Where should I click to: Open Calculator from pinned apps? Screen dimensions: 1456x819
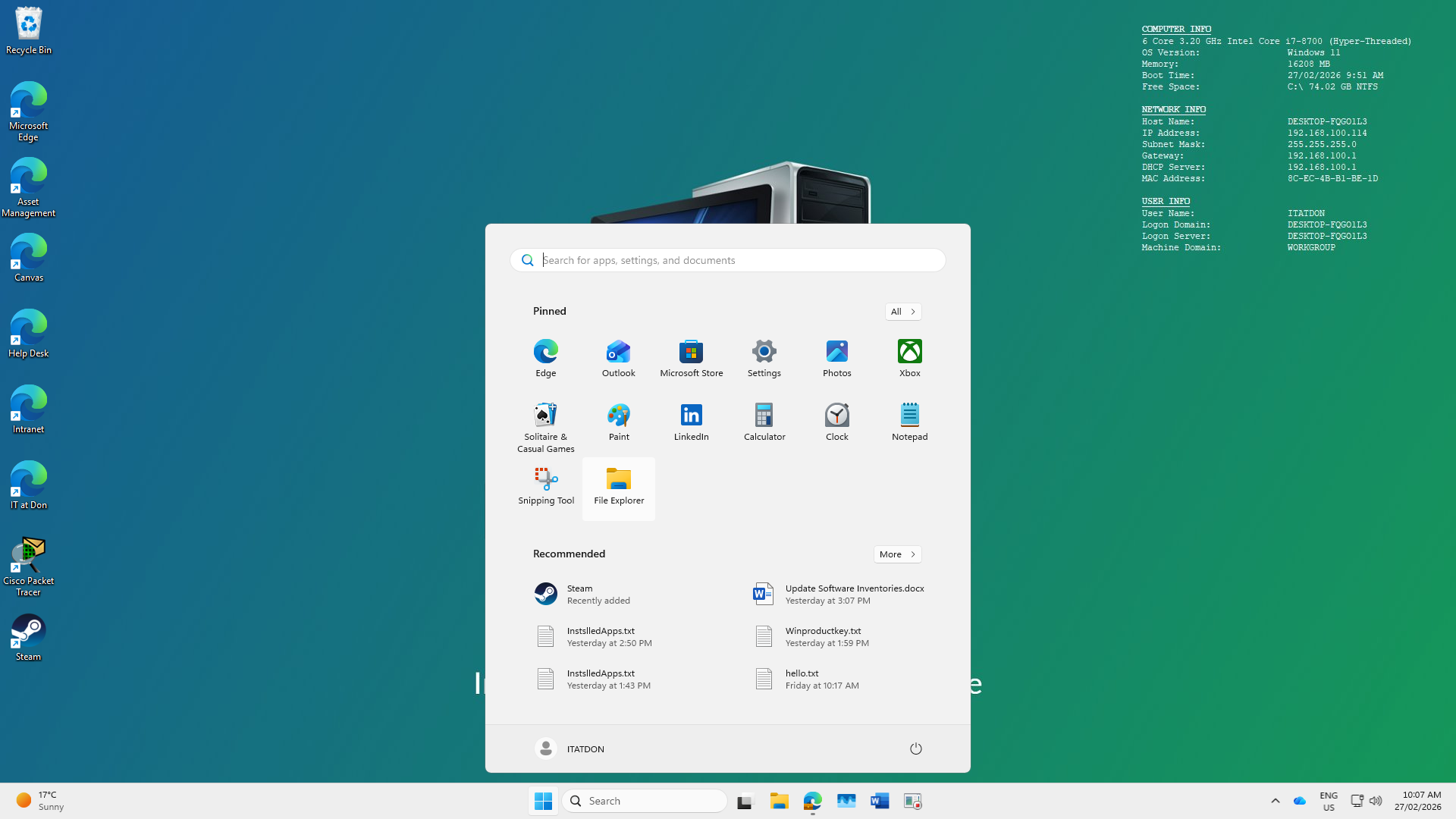pos(764,422)
